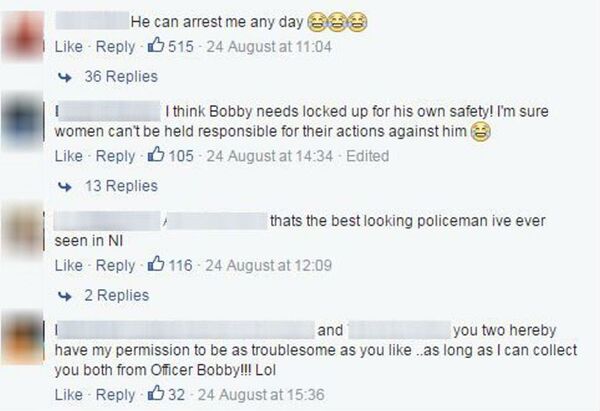Expand the 36 Replies thread
600x411 pixels.
pyautogui.click(x=120, y=77)
